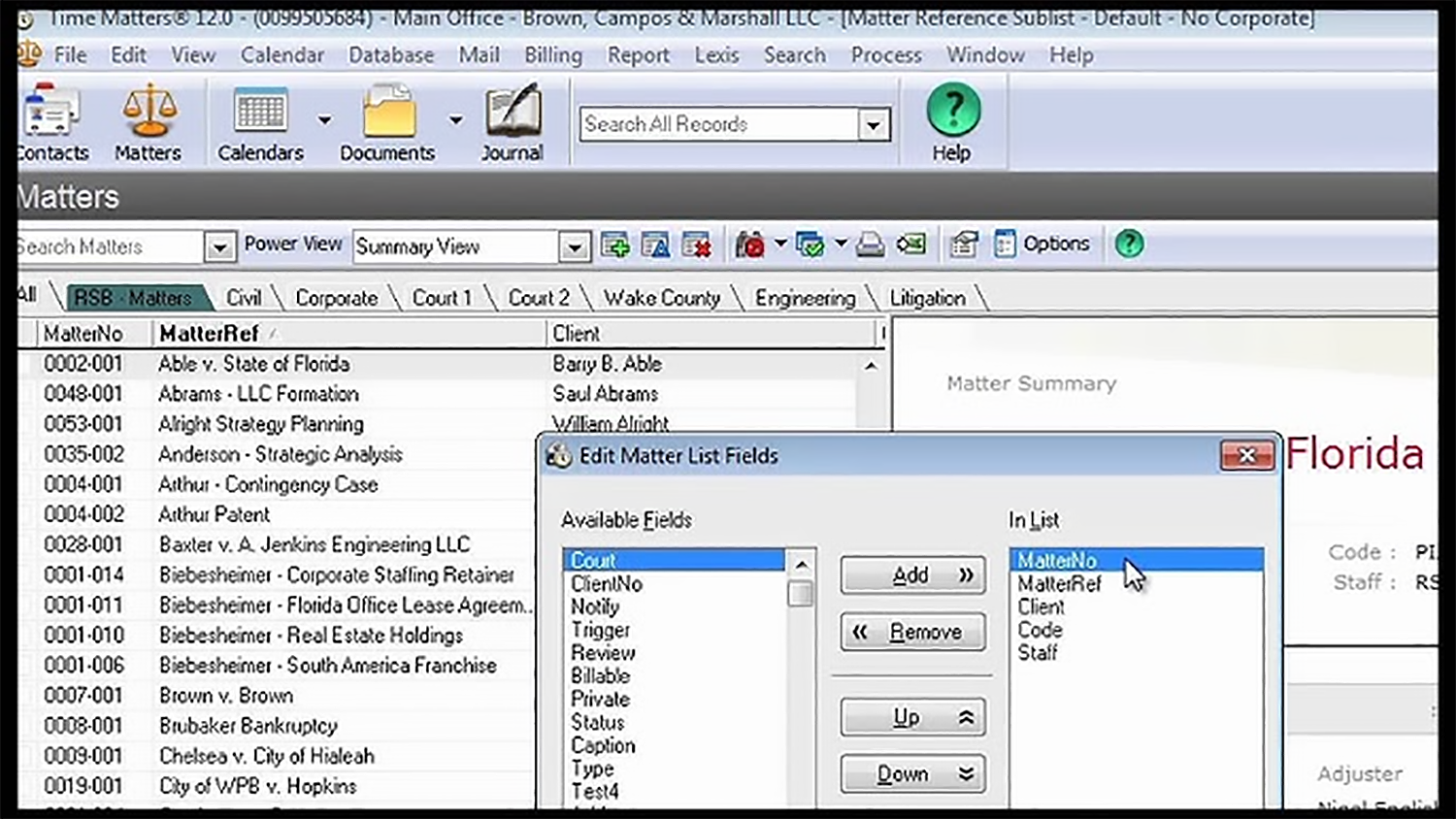Switch to the Wake County tab
This screenshot has height=819, width=1456.
661,298
